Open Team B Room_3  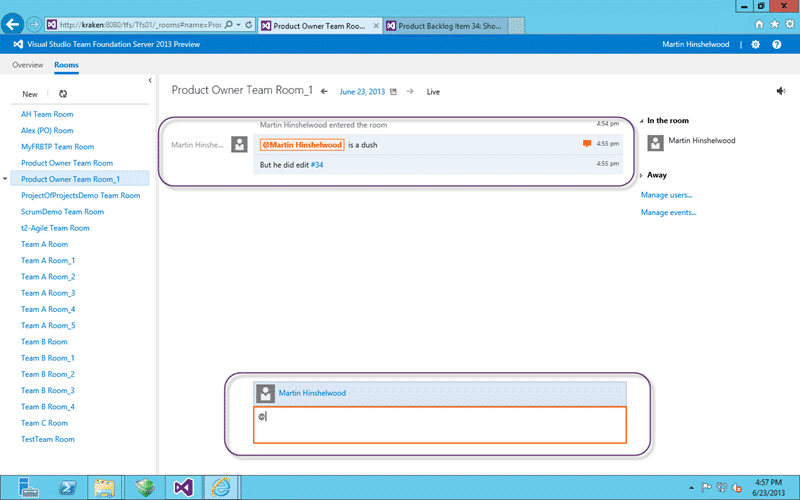[x=47, y=391]
